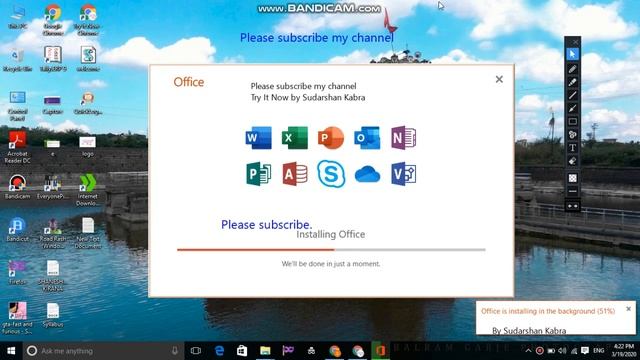Select the text tool marked T

(x=573, y=147)
